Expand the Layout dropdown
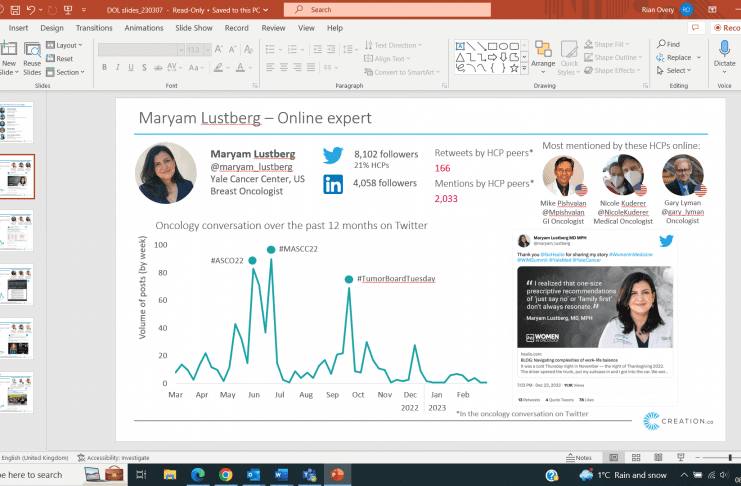The image size is (741, 486). (68, 45)
